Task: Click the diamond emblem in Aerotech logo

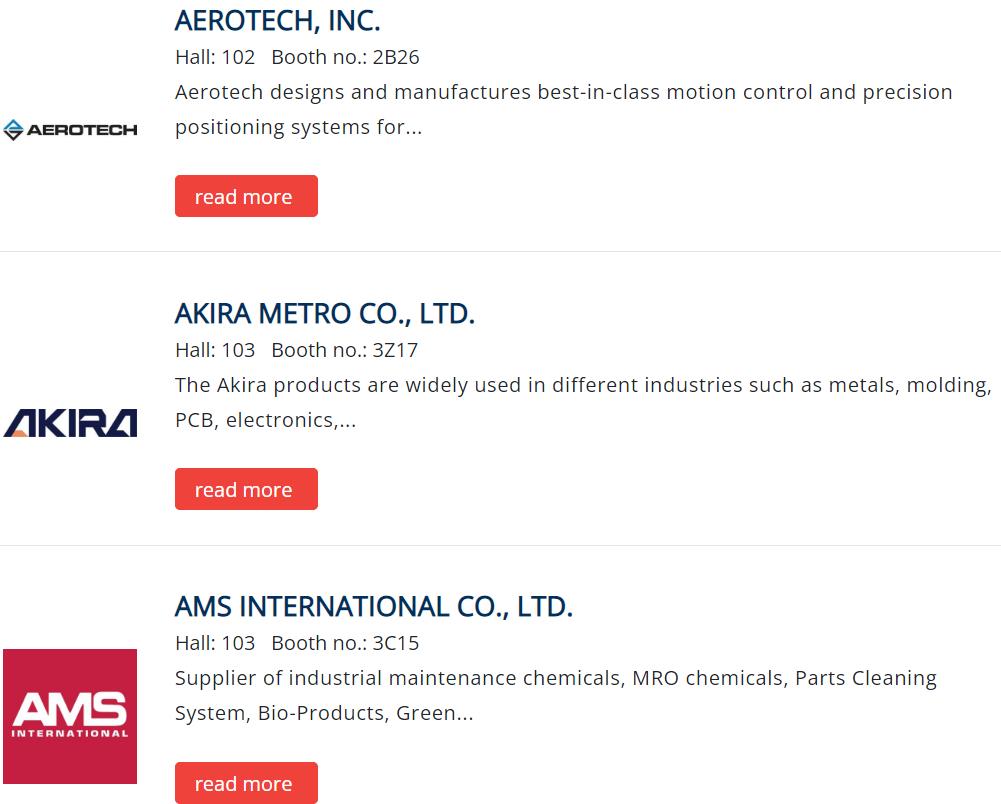Action: tap(13, 130)
